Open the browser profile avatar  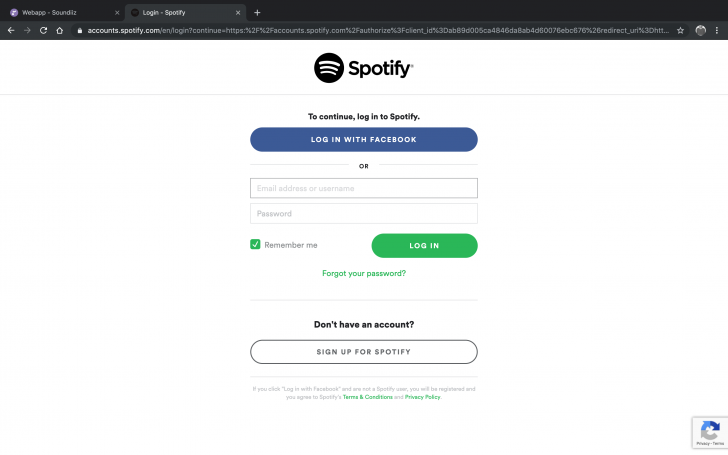(x=701, y=30)
